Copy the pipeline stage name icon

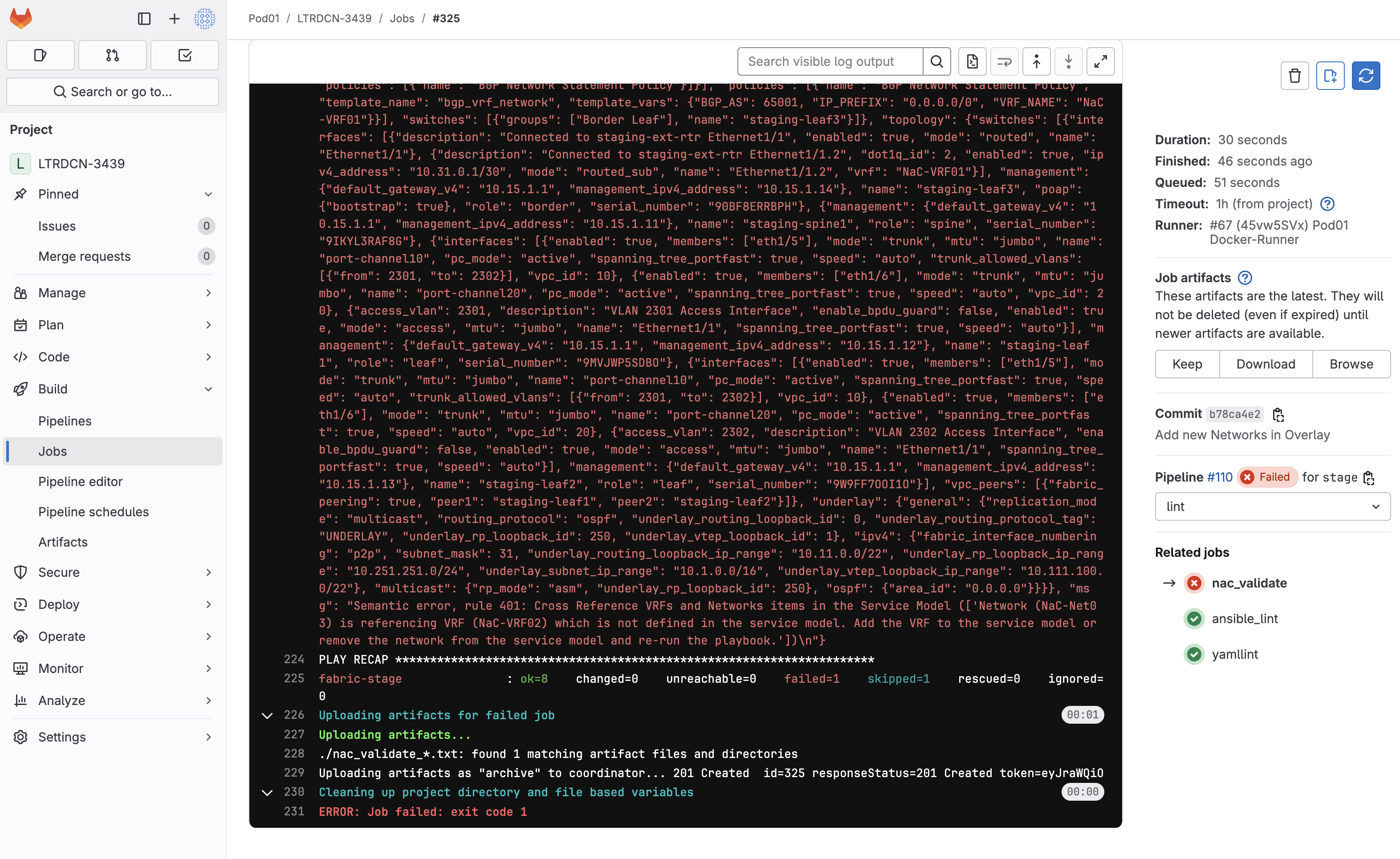pyautogui.click(x=1369, y=478)
